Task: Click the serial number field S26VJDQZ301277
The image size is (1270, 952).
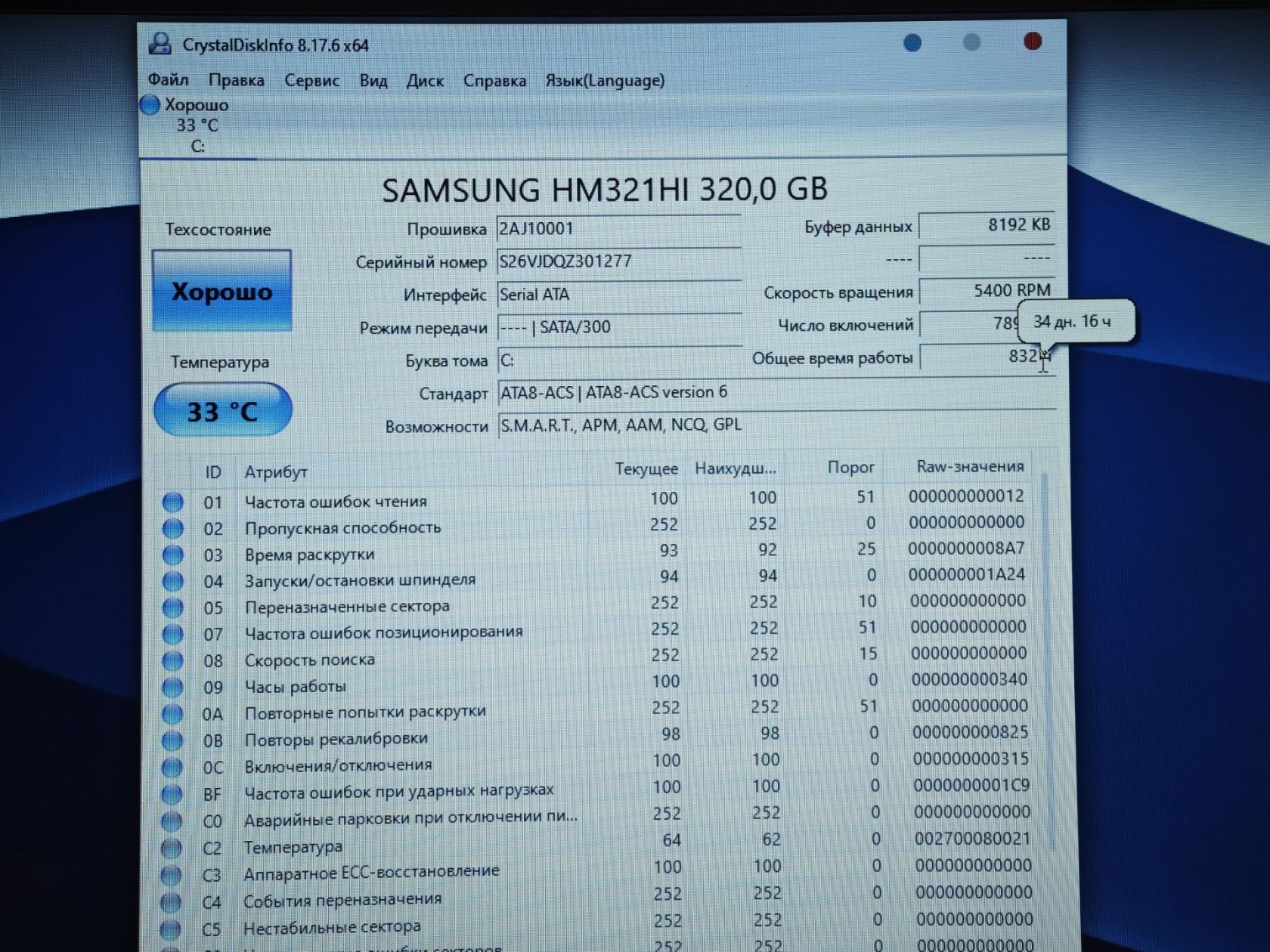Action: (618, 261)
